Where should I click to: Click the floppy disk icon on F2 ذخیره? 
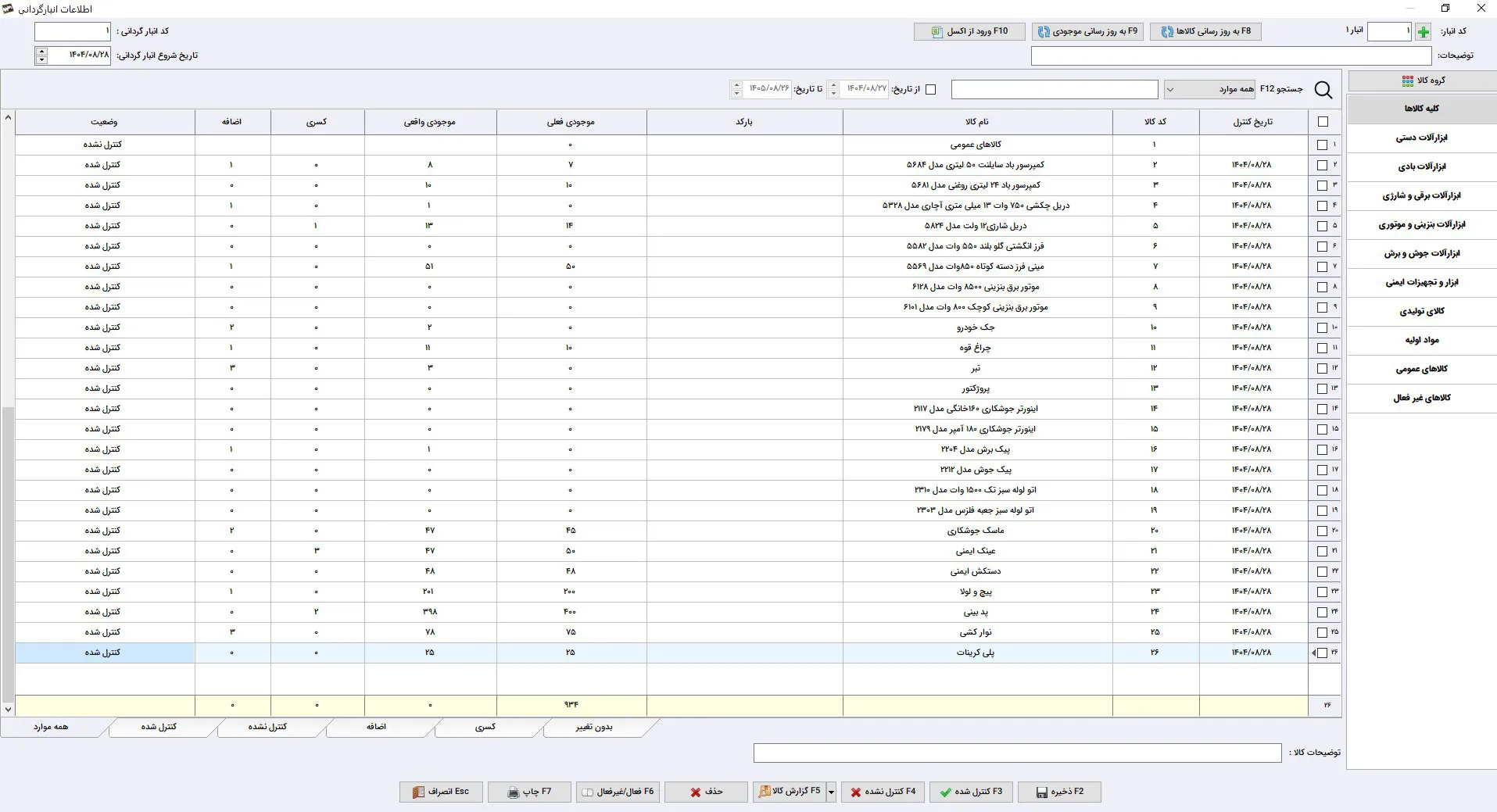(x=1041, y=792)
